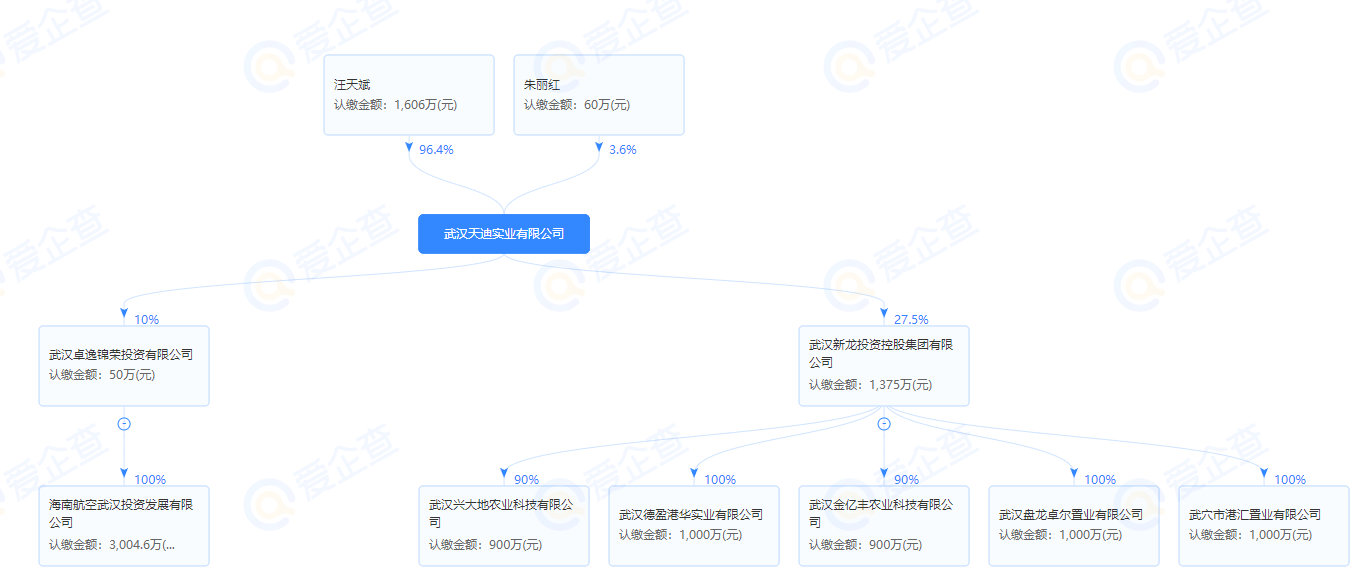
Task: Open 武汉新龙投资控股集团有限公司 company card
Action: (884, 365)
